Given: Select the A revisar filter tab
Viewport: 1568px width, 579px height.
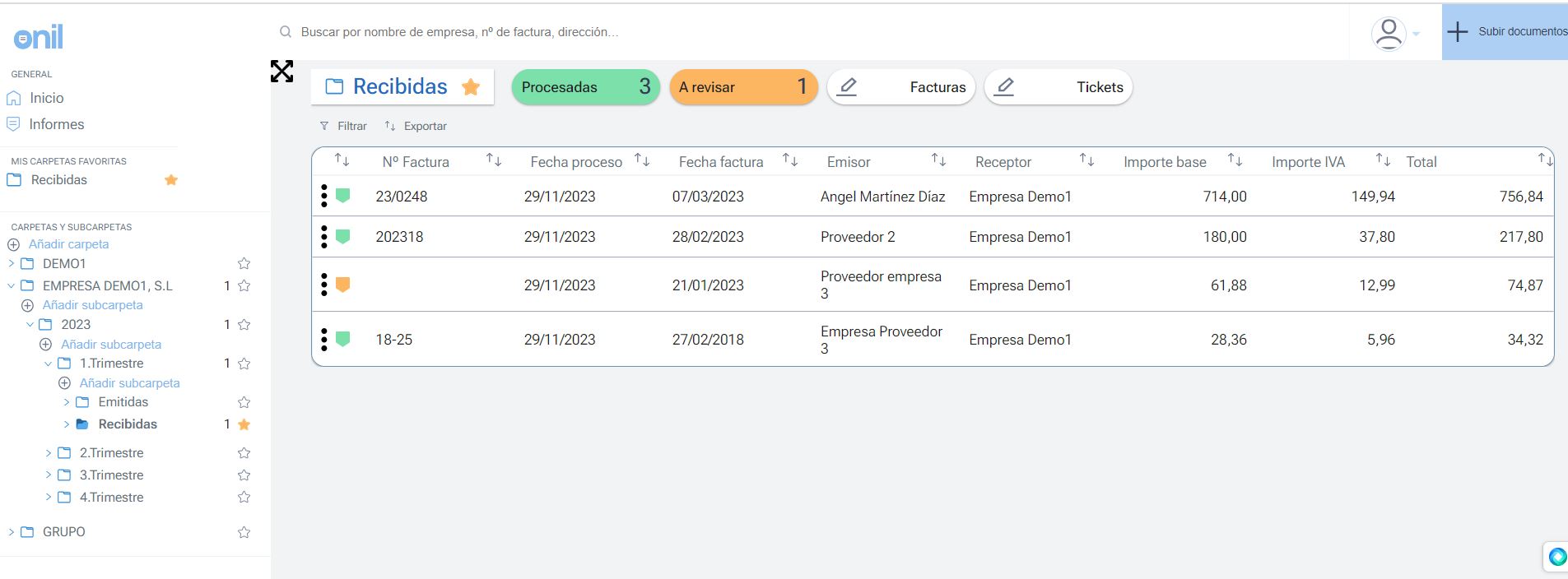Looking at the screenshot, I should [x=743, y=87].
